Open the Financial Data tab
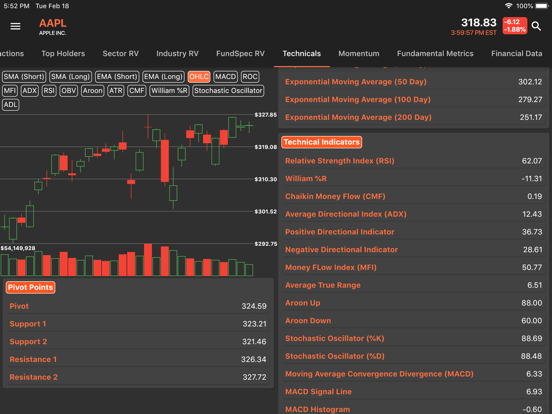The height and width of the screenshot is (414, 552). point(516,54)
